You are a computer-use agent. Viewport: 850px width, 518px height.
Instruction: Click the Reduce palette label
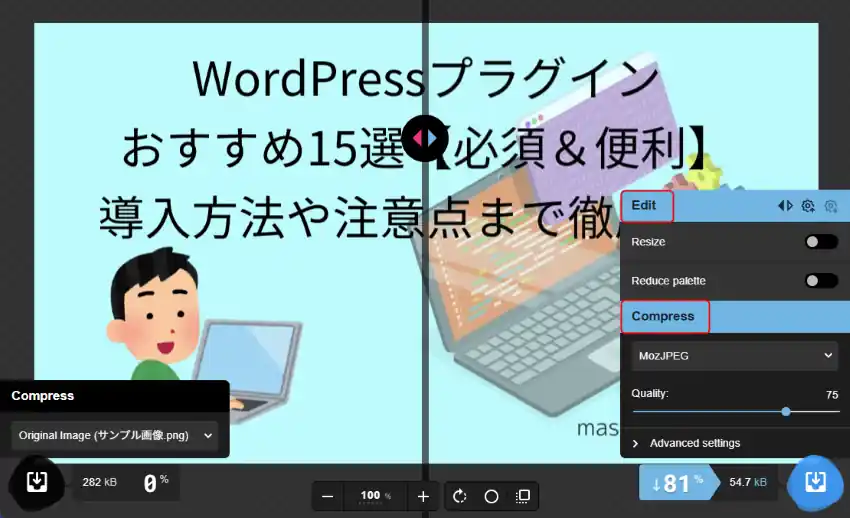(x=668, y=281)
